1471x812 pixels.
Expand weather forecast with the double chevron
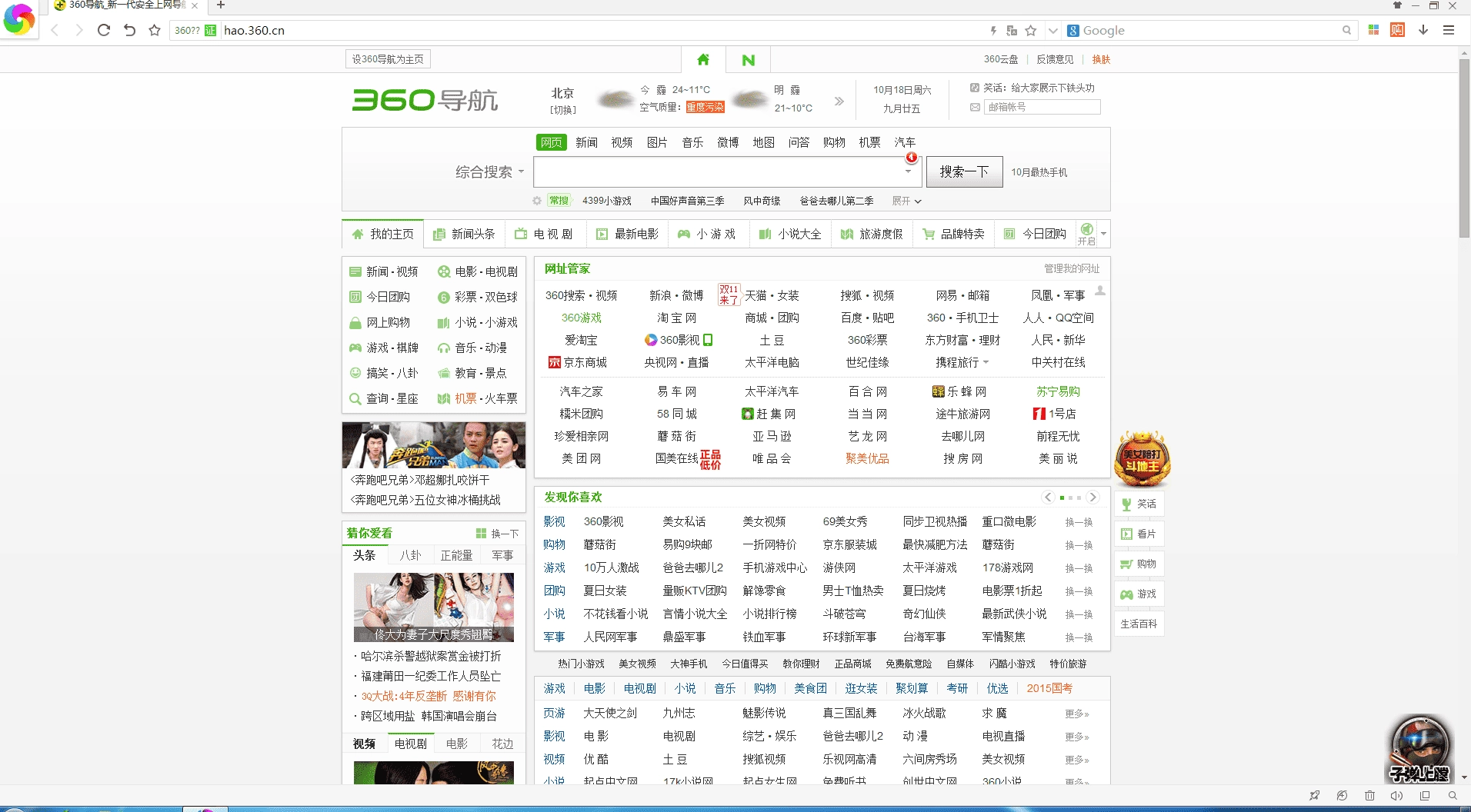pyautogui.click(x=839, y=101)
